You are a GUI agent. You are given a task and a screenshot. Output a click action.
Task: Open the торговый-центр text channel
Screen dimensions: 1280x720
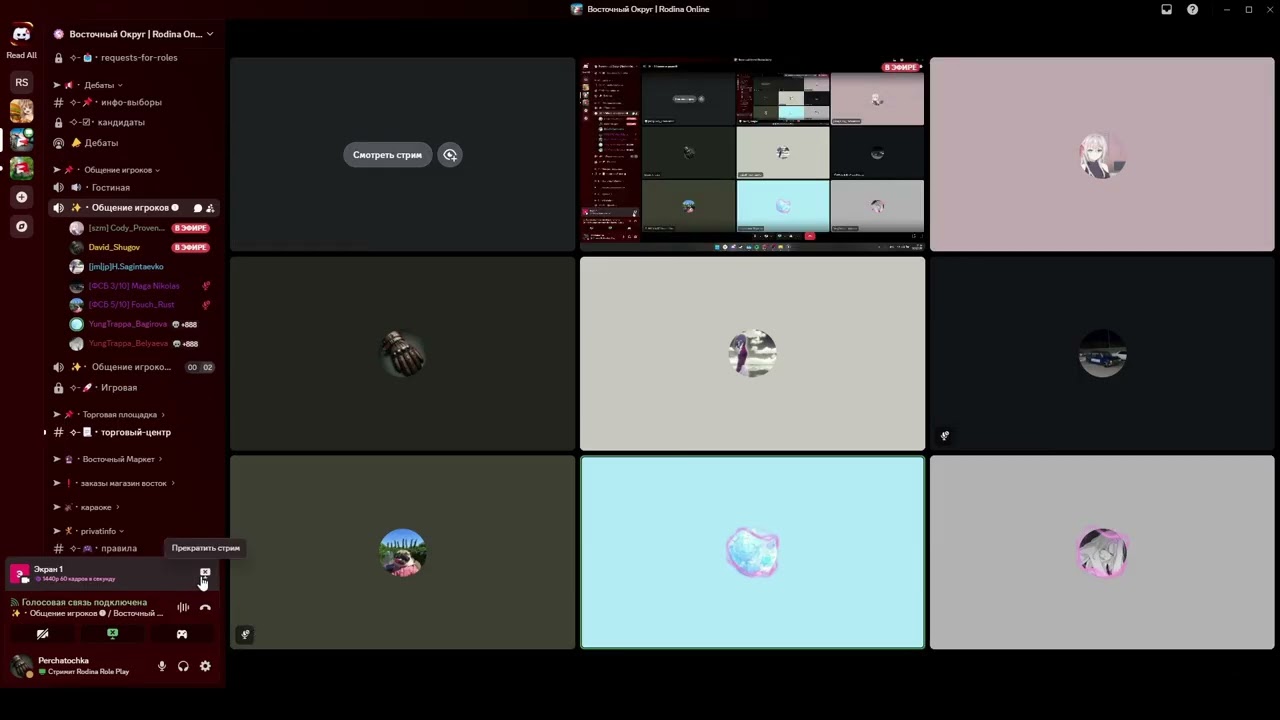tap(134, 432)
